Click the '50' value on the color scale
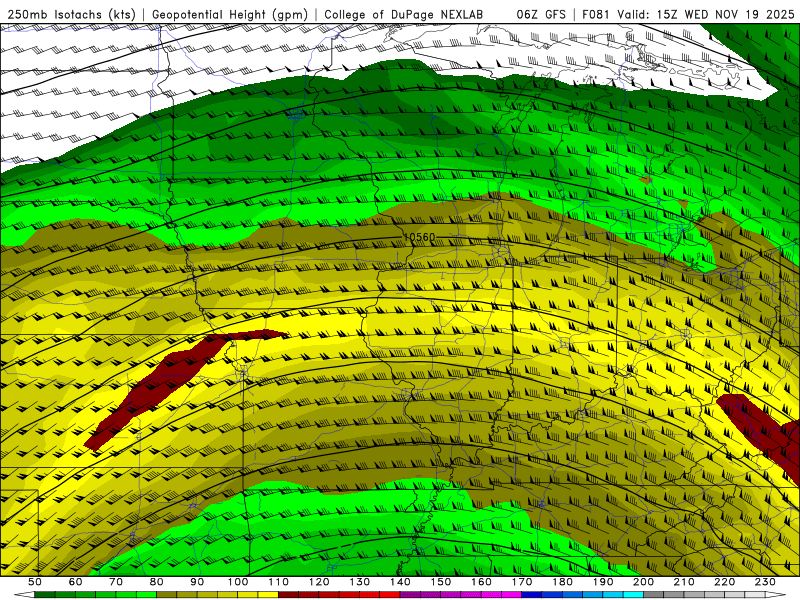The height and width of the screenshot is (600, 800). pos(35,582)
